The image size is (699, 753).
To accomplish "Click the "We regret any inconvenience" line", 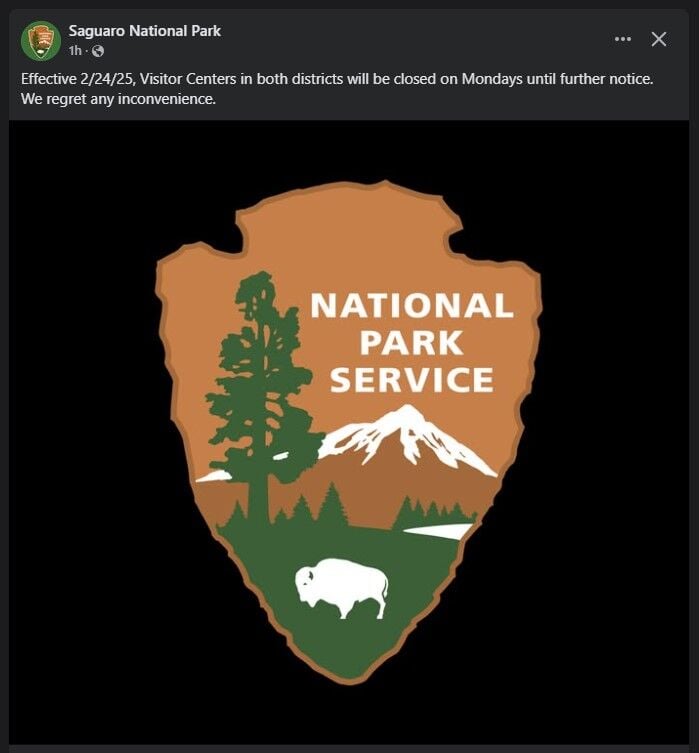I will 118,99.
